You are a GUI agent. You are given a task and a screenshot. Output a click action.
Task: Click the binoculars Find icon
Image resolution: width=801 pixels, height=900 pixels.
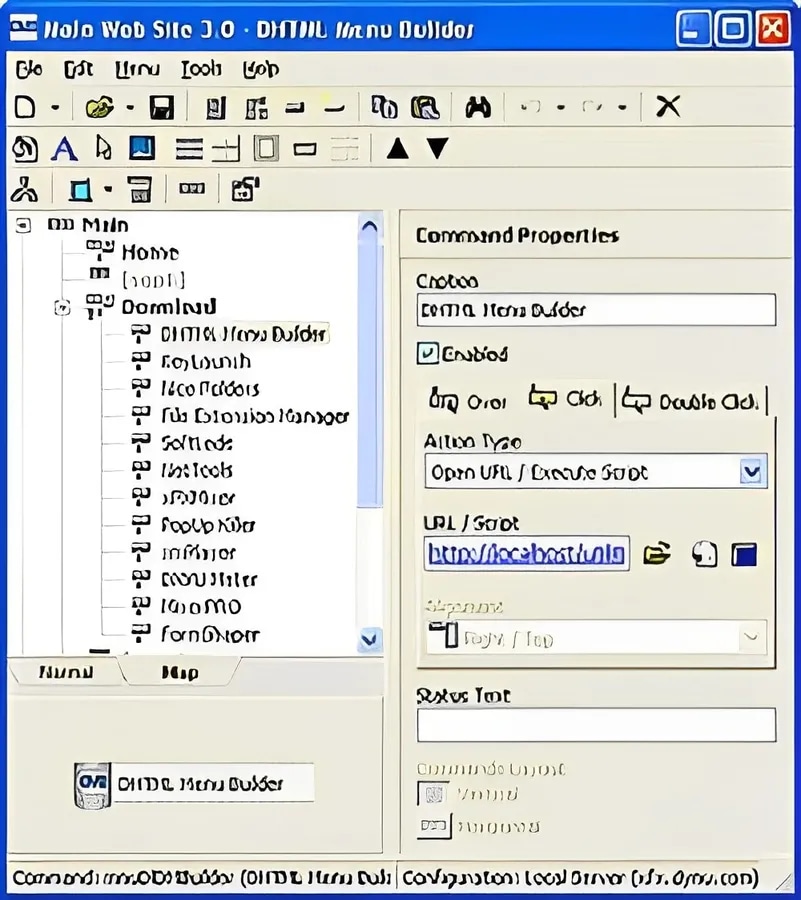tap(477, 107)
